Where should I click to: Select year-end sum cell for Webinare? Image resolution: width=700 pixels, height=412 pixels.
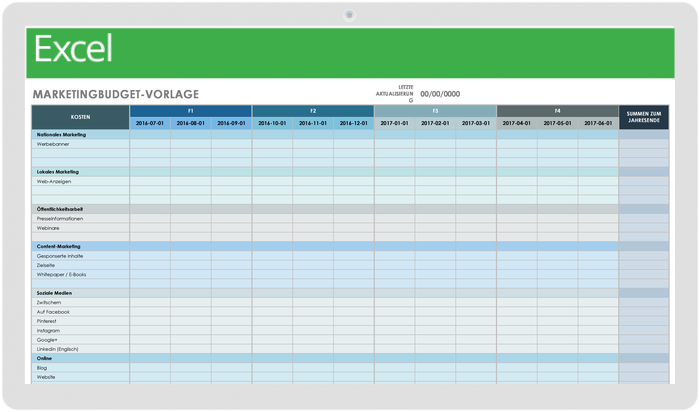(x=644, y=228)
